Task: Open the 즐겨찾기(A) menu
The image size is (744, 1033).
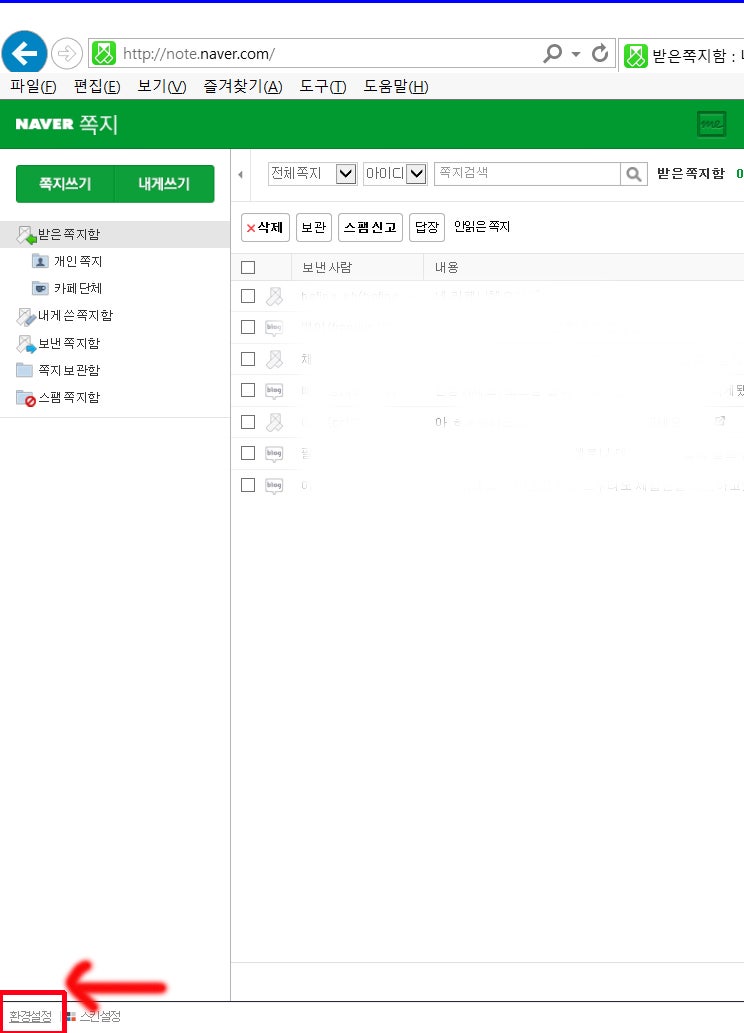Action: click(243, 86)
